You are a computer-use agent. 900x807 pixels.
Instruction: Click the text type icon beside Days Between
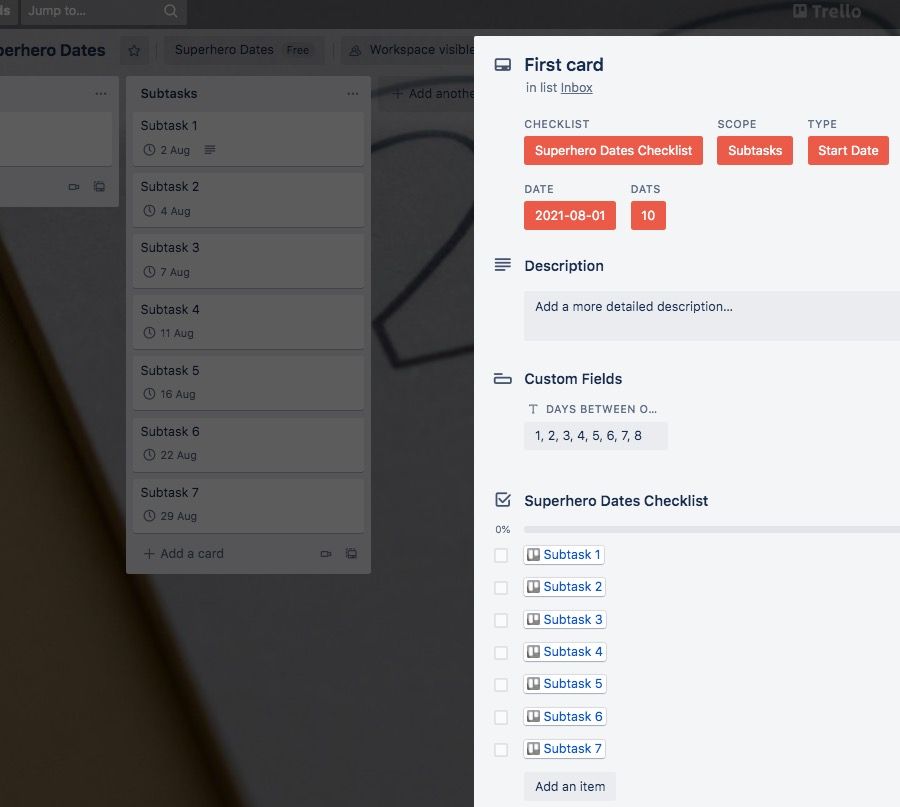(533, 409)
